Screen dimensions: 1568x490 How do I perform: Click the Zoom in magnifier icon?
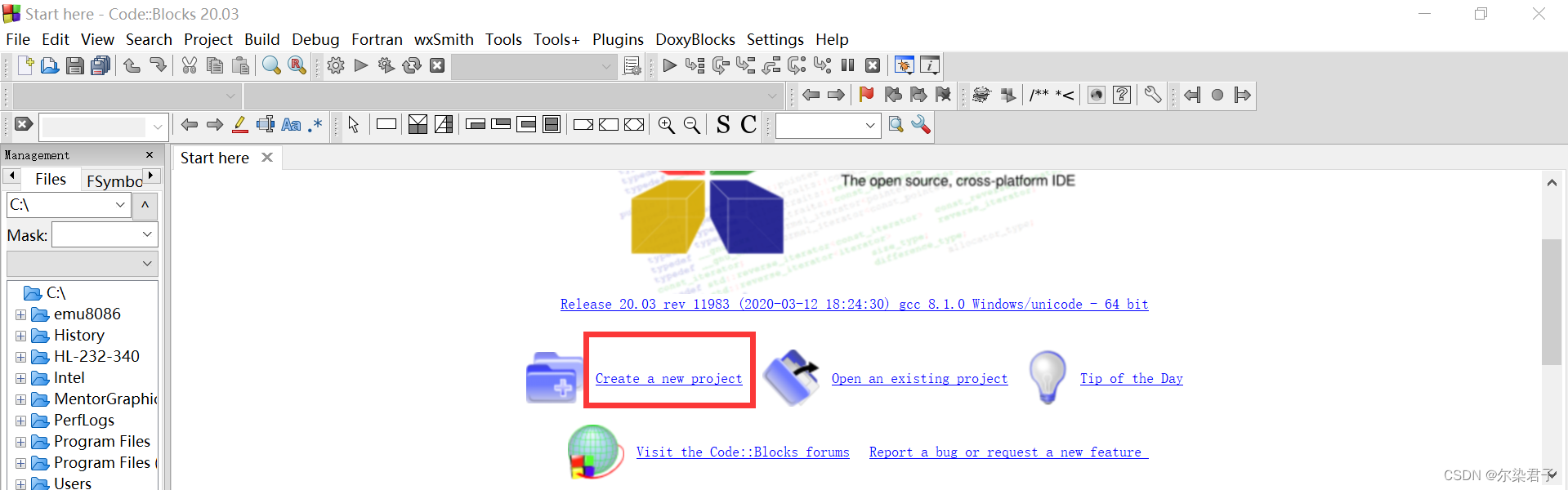(x=667, y=124)
